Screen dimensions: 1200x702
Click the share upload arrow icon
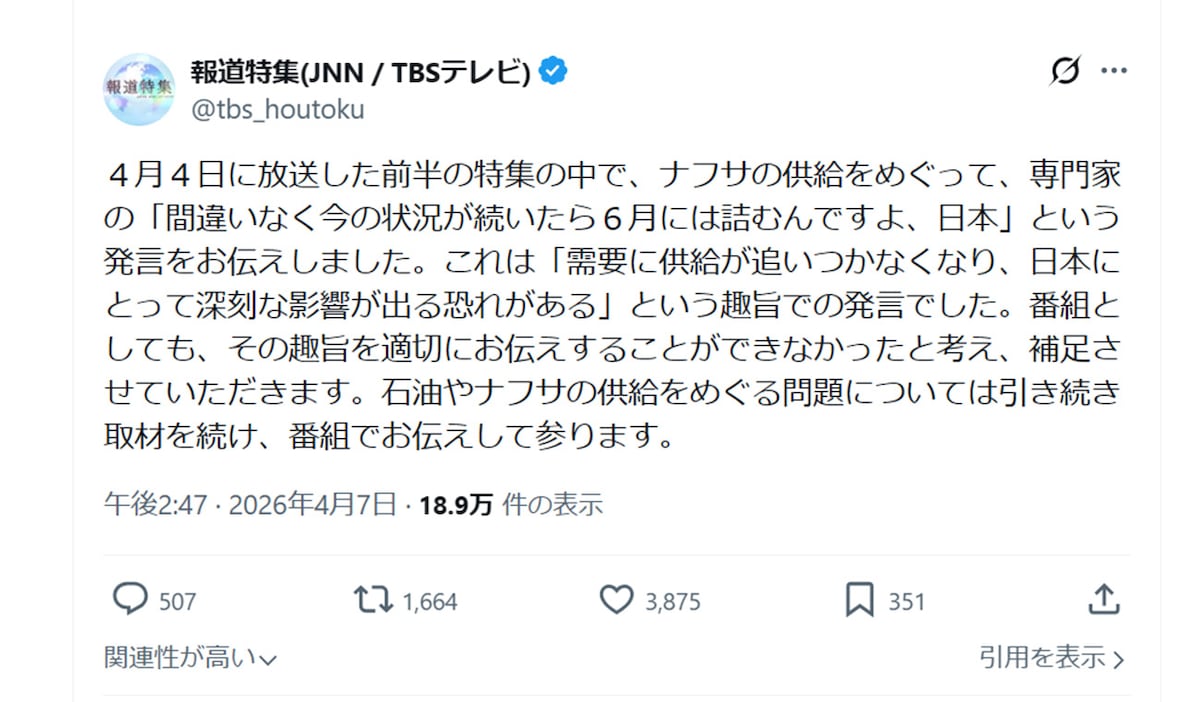tap(1102, 599)
